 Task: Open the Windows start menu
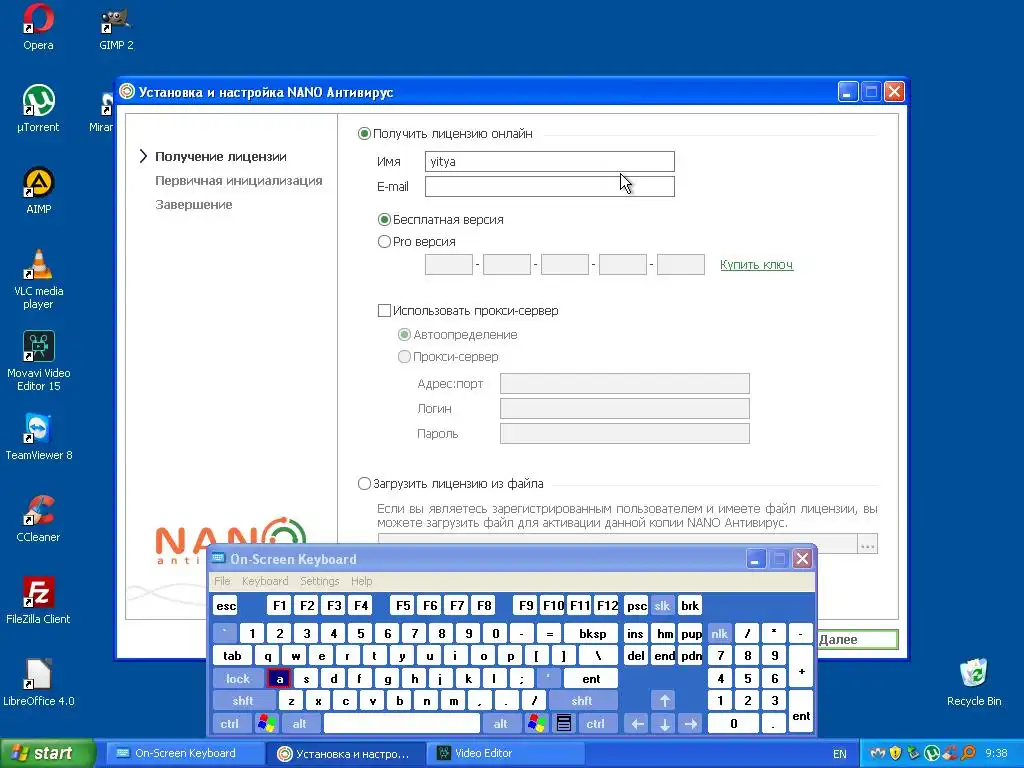(x=47, y=754)
